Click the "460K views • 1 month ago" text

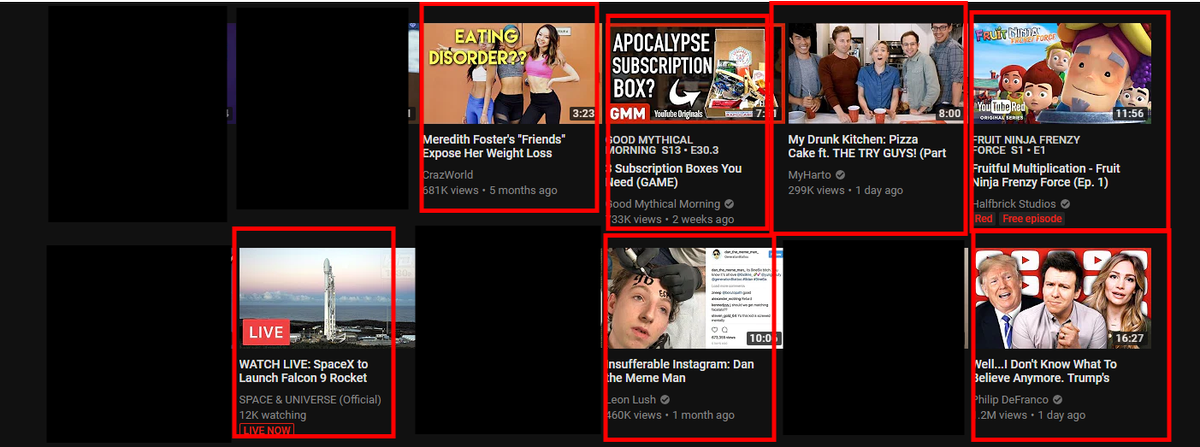point(670,415)
